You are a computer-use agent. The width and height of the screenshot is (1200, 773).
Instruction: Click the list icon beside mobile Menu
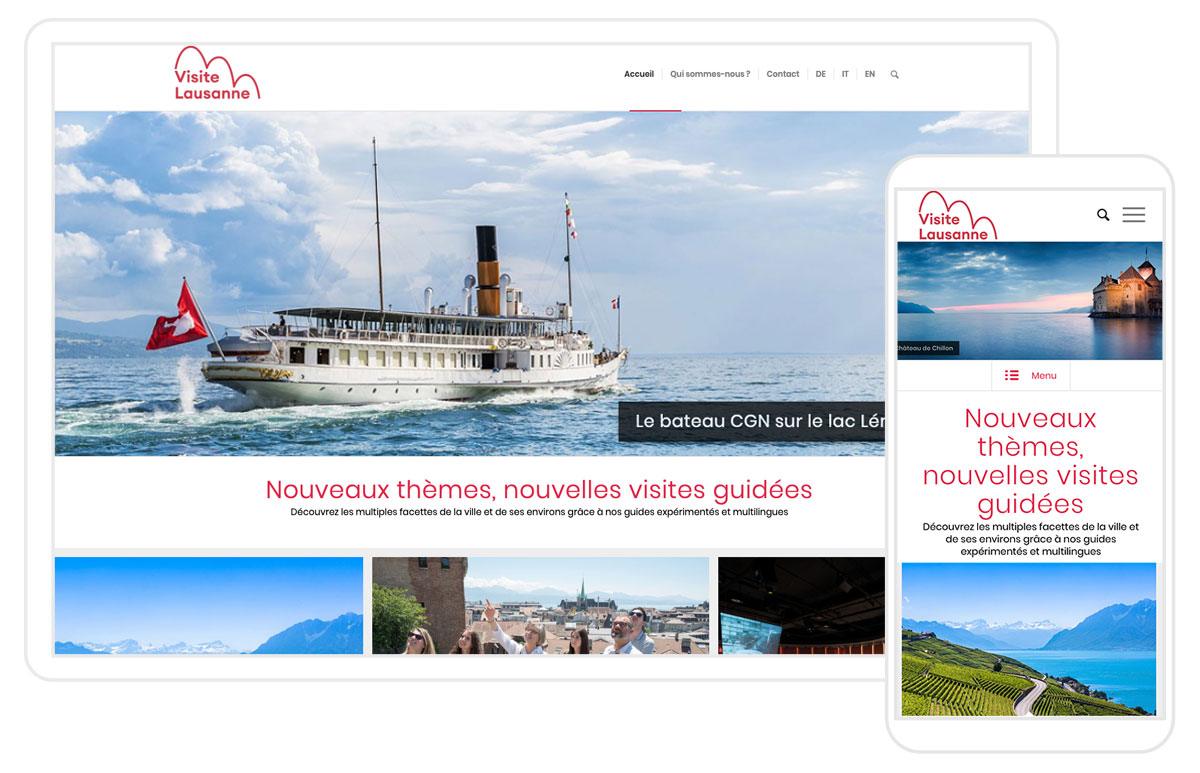click(x=1012, y=375)
